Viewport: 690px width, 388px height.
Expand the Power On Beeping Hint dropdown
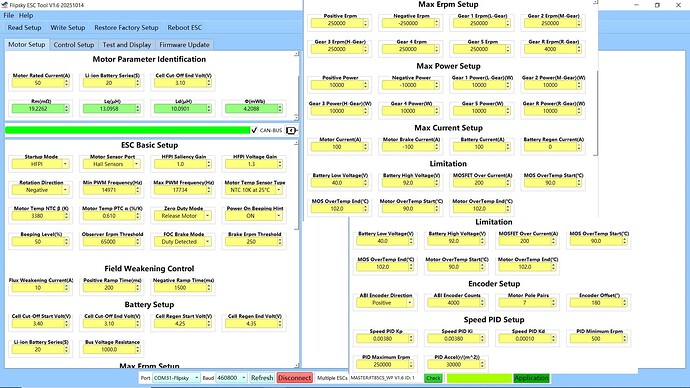click(279, 216)
